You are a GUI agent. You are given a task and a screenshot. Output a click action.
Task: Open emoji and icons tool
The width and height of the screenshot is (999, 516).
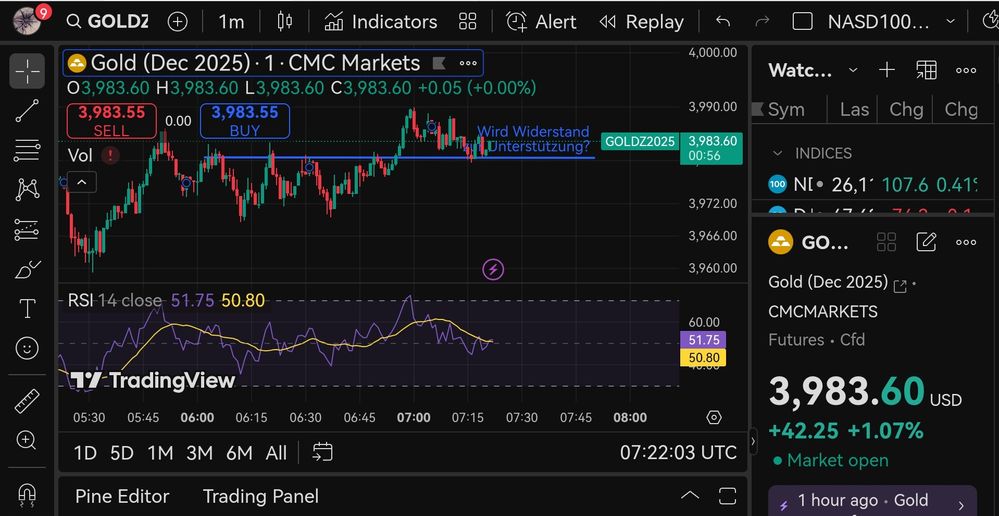coord(27,348)
